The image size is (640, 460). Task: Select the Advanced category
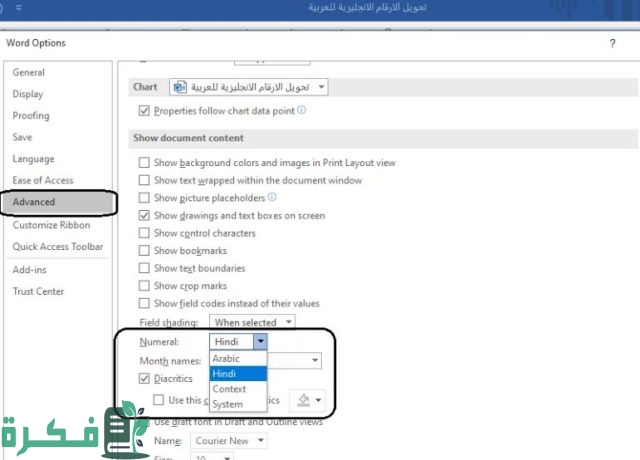[x=58, y=202]
